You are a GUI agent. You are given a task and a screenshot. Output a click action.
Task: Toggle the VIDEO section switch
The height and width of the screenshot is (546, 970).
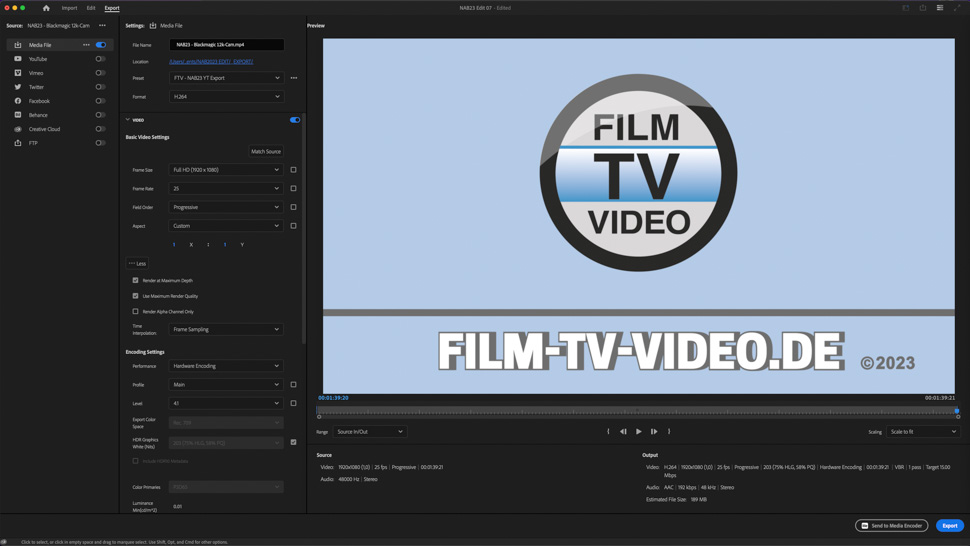295,120
